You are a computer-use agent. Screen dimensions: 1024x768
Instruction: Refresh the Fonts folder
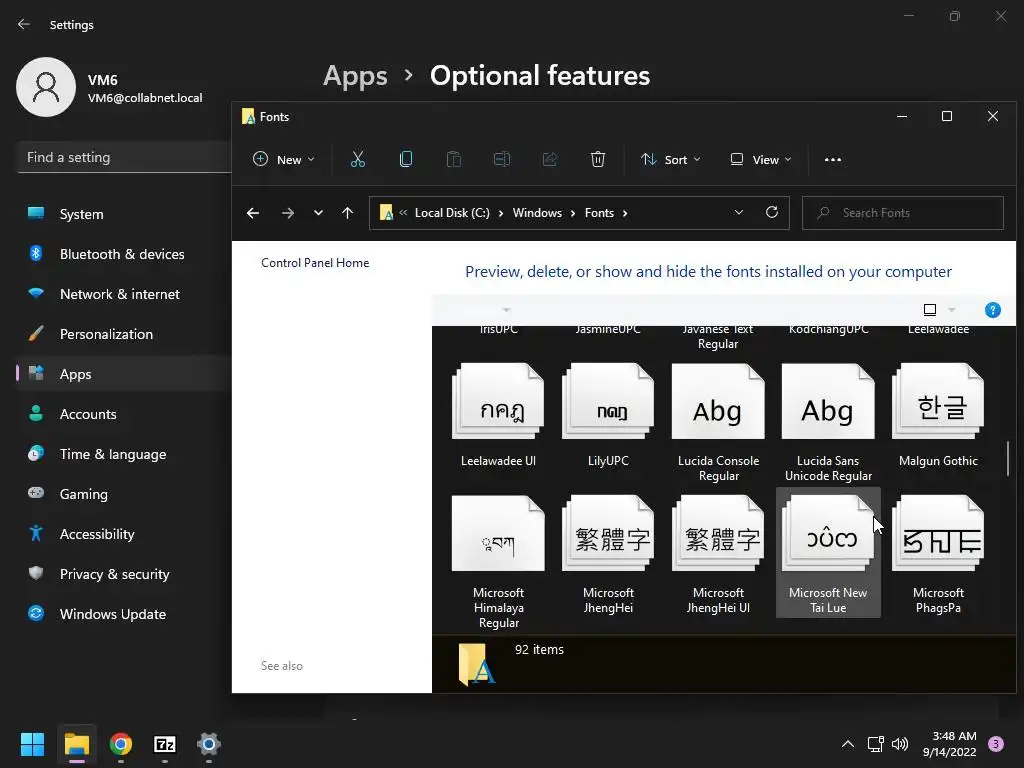pyautogui.click(x=772, y=212)
